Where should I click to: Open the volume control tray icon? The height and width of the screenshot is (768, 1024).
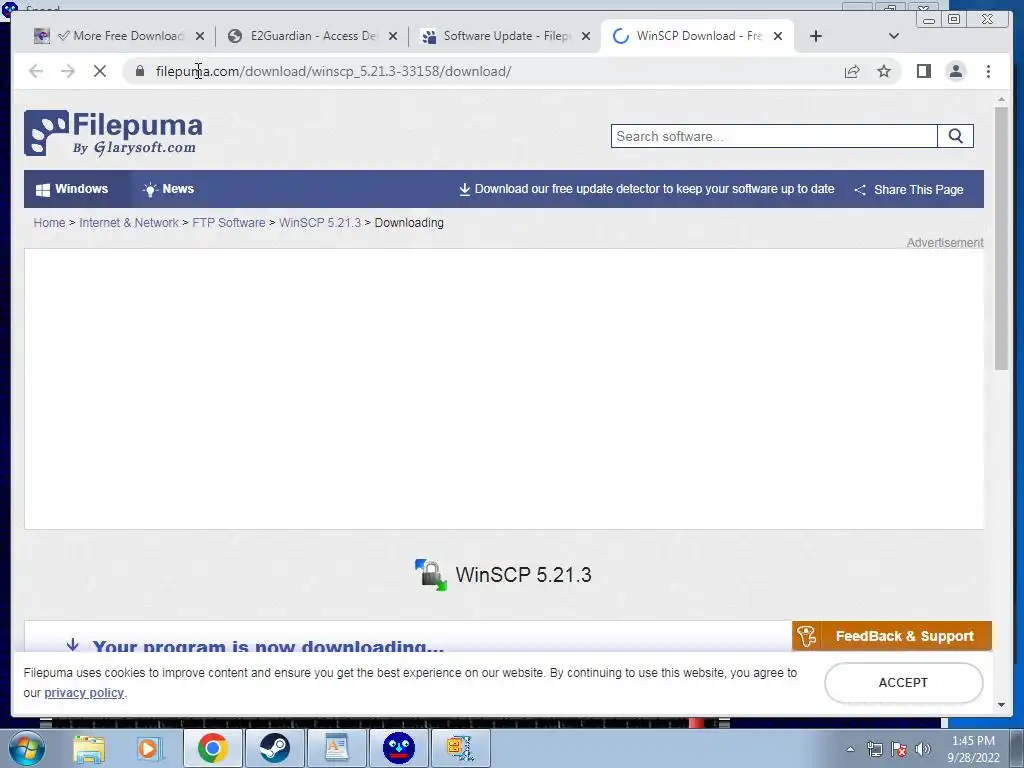coord(922,749)
